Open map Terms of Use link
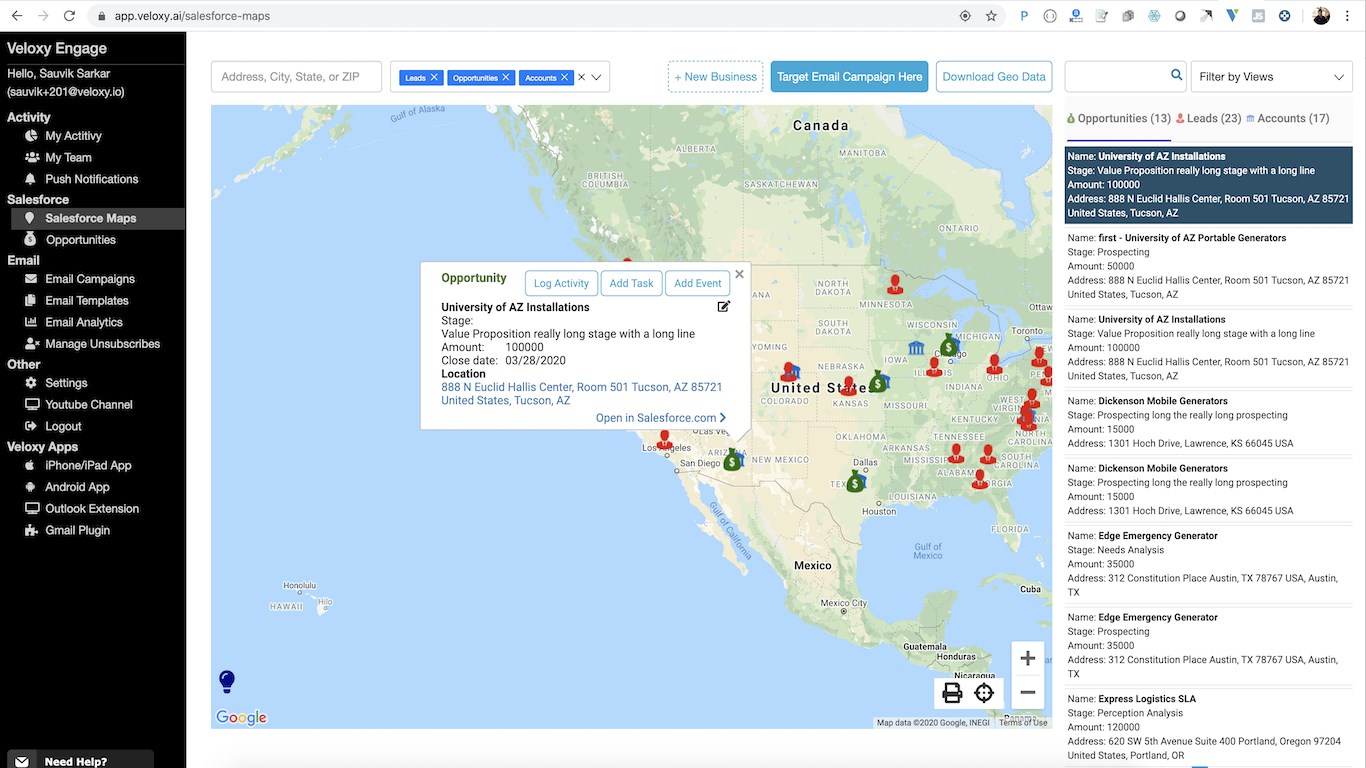 [1023, 723]
